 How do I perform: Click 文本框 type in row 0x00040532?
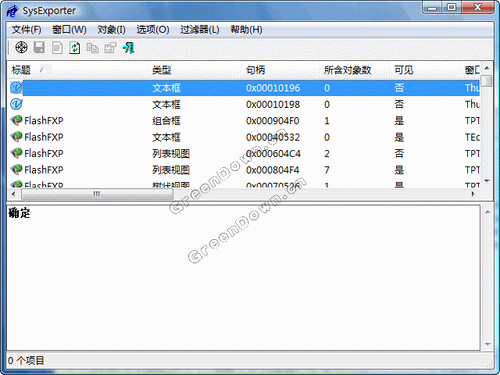tap(166, 137)
